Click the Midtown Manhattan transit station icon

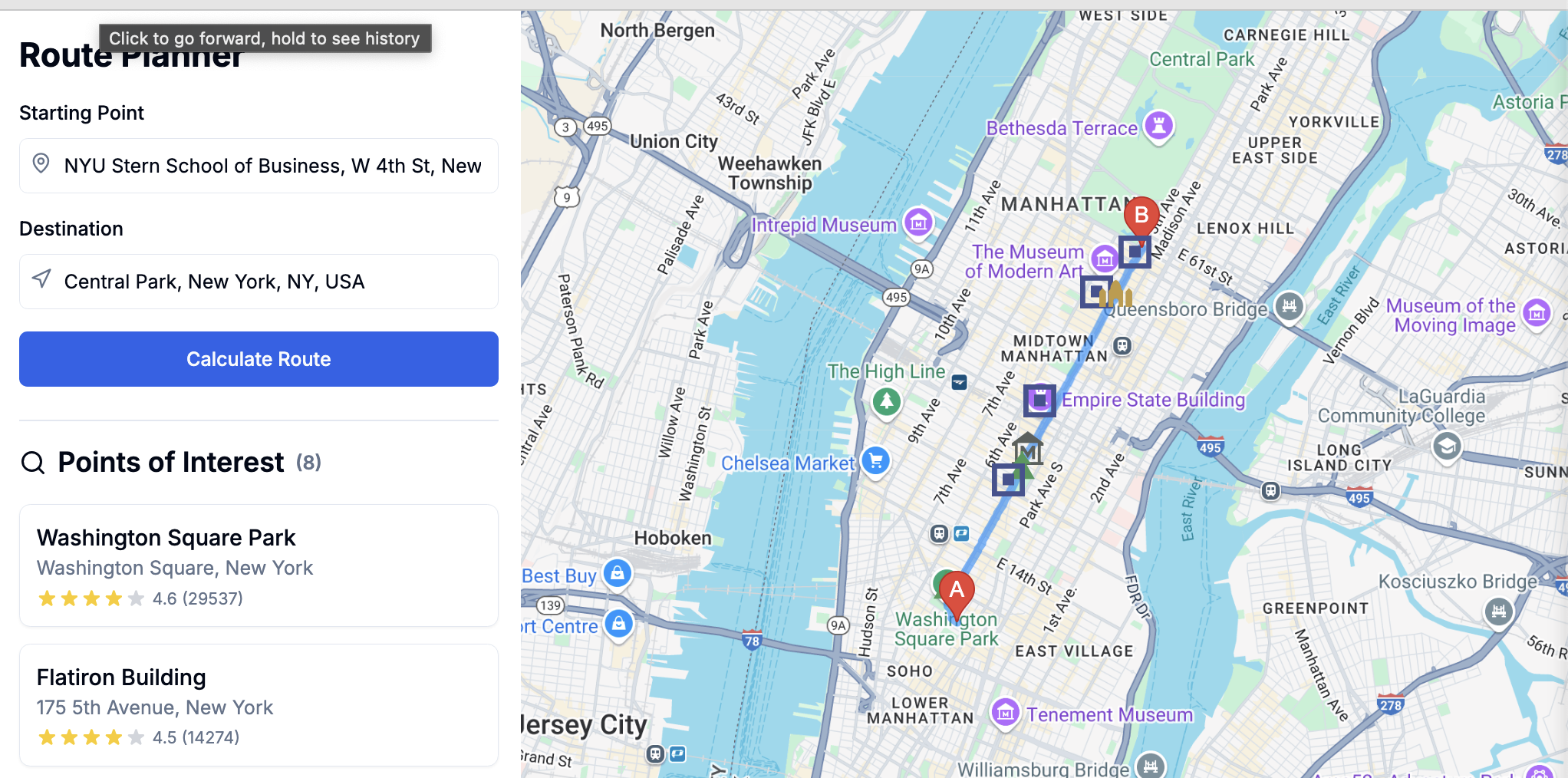(1122, 346)
